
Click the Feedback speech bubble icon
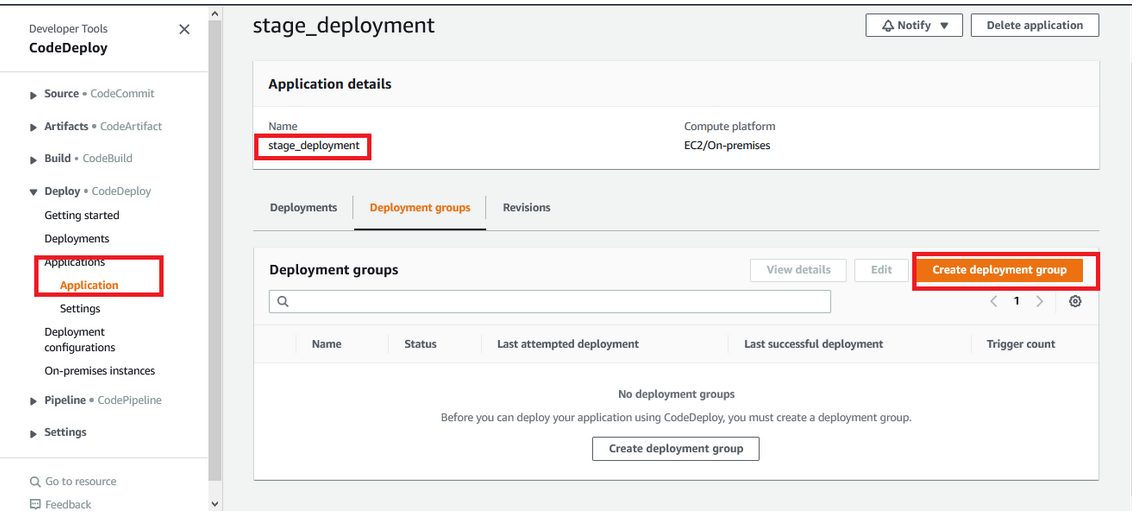coord(35,504)
